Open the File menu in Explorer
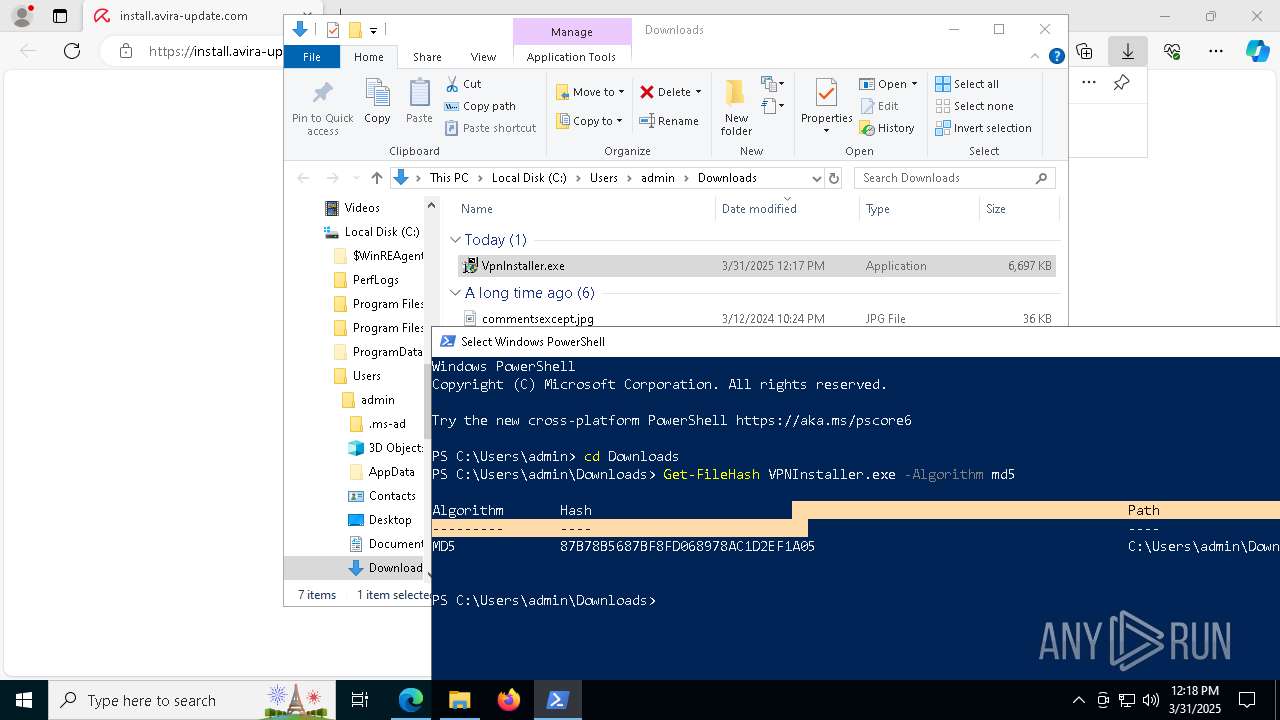 click(312, 57)
